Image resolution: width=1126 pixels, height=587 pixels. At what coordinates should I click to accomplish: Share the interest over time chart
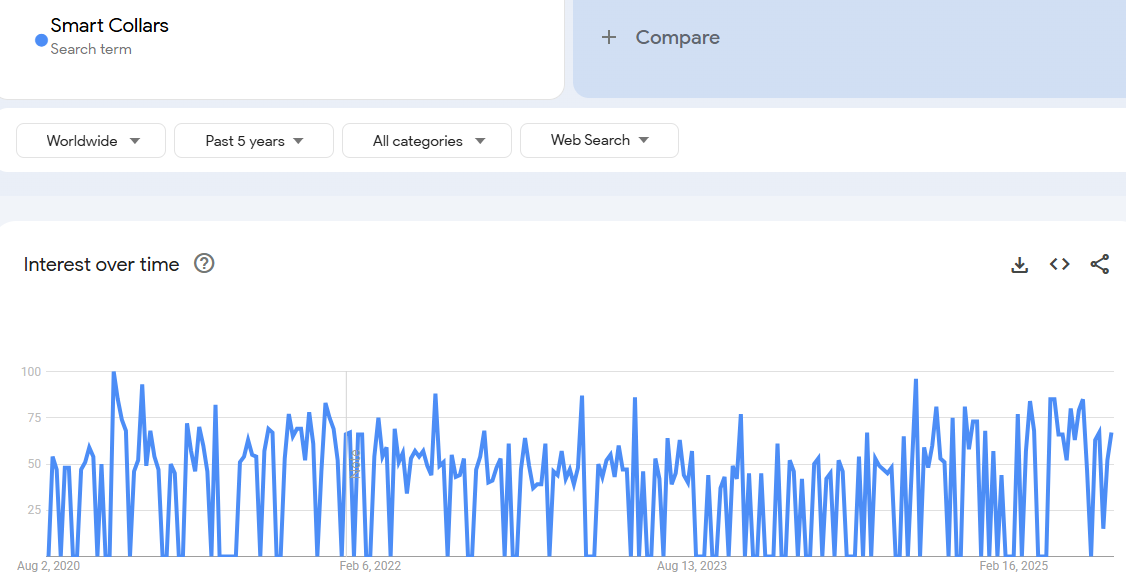pyautogui.click(x=1099, y=264)
